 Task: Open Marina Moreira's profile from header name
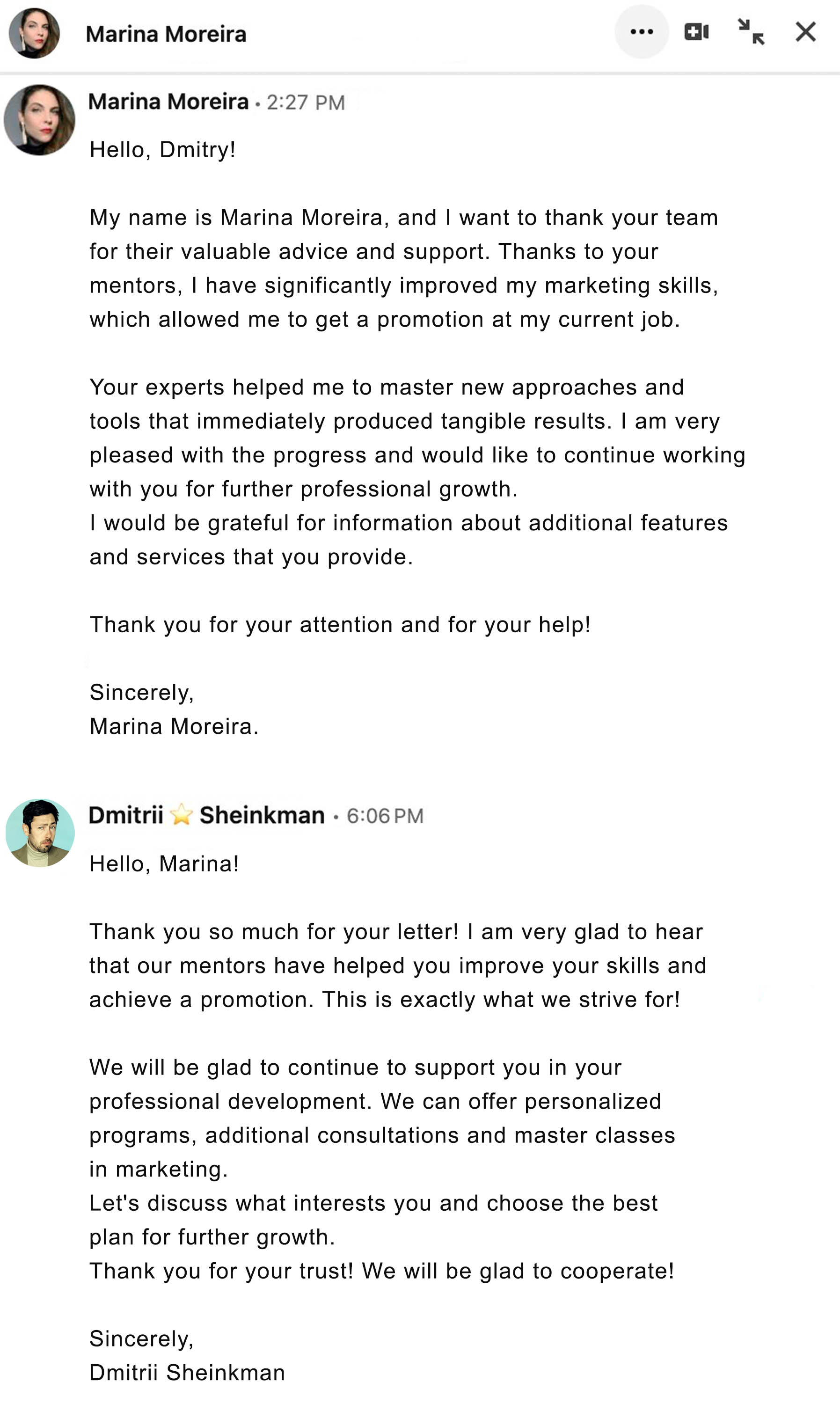pyautogui.click(x=166, y=34)
